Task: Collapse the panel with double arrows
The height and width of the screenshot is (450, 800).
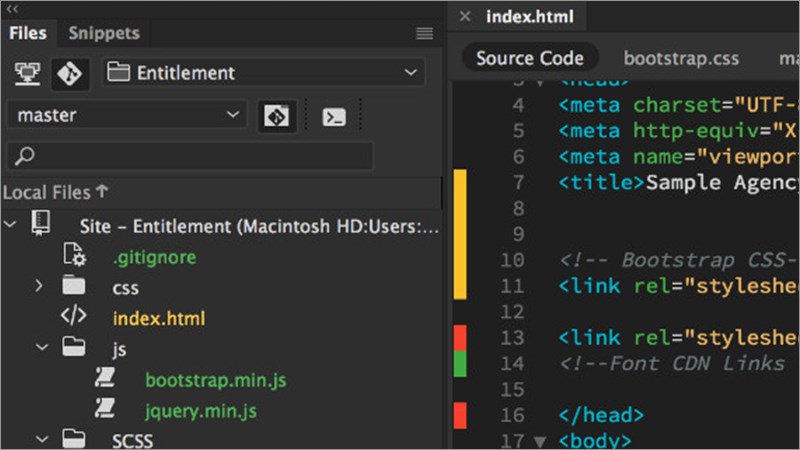Action: click(12, 8)
